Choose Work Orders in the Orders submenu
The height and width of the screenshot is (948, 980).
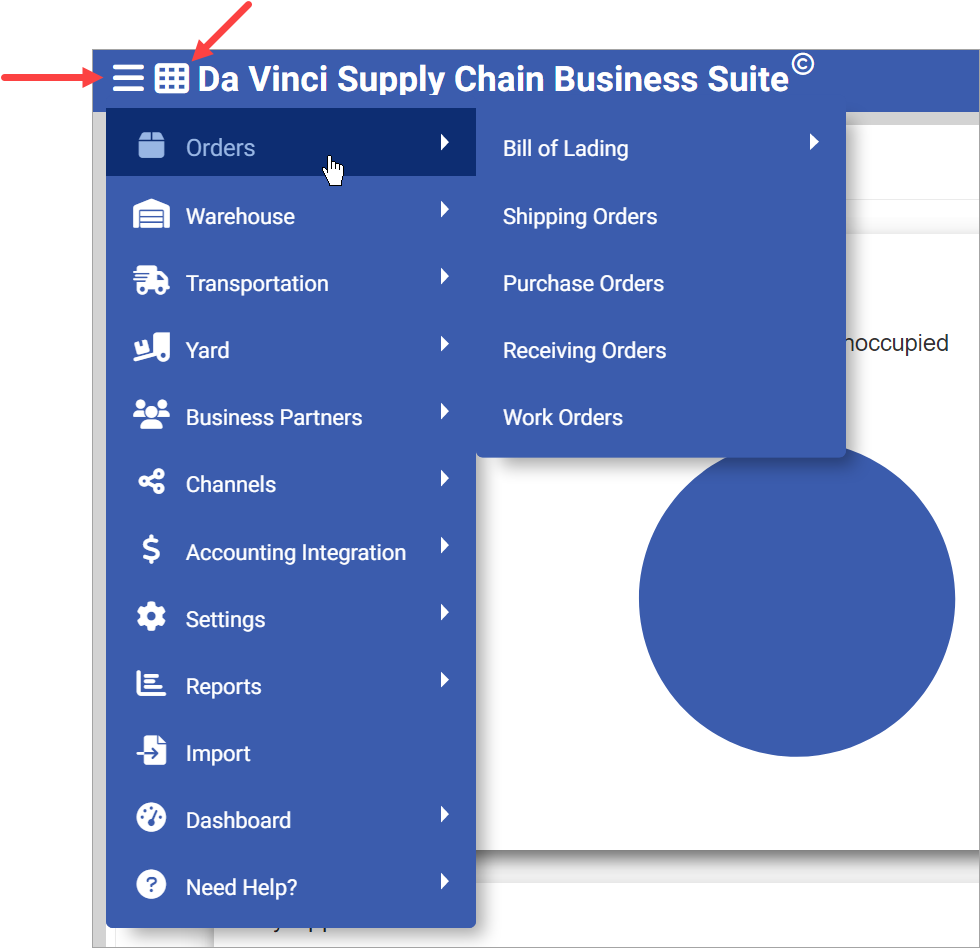pos(562,417)
